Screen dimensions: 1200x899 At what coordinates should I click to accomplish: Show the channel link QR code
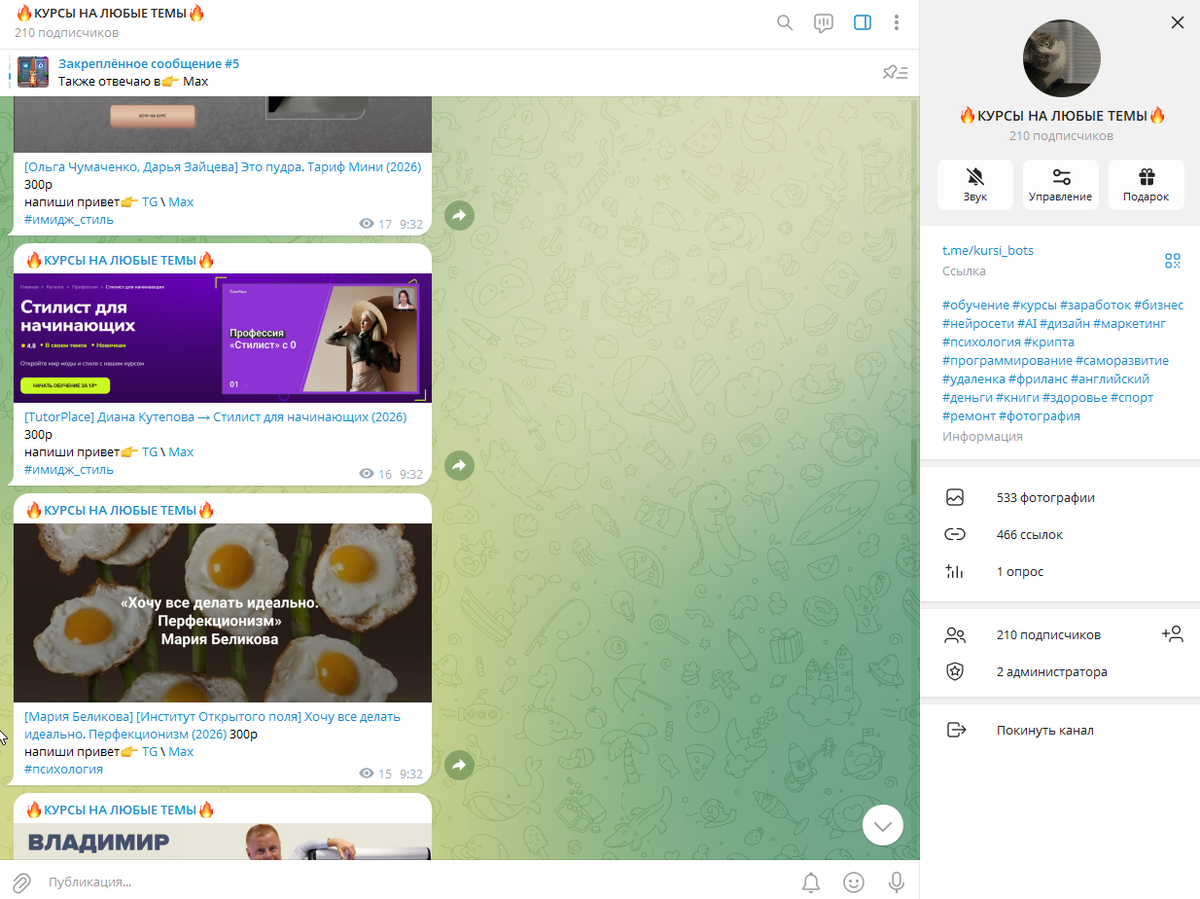click(1173, 261)
